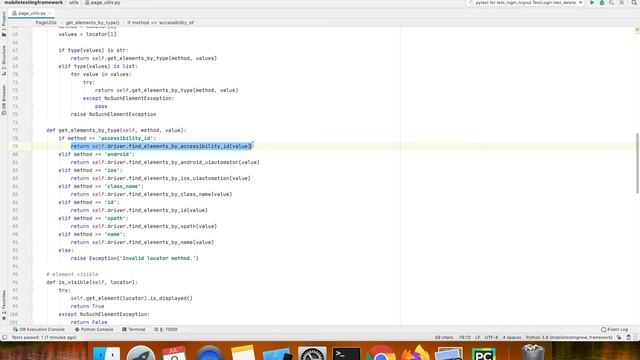Open the search everywhere magnifier icon

tap(634, 3)
